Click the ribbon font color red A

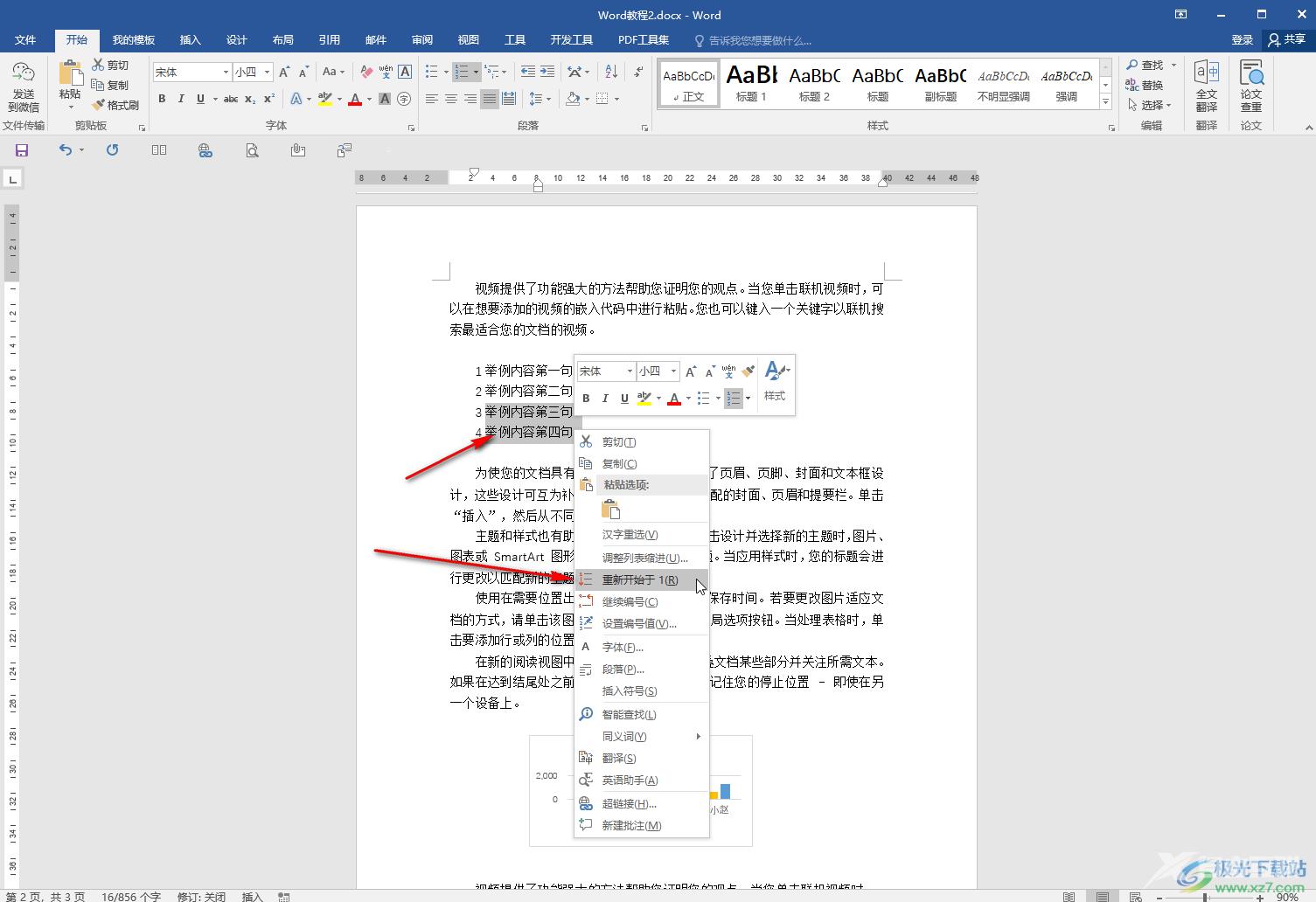tap(355, 99)
